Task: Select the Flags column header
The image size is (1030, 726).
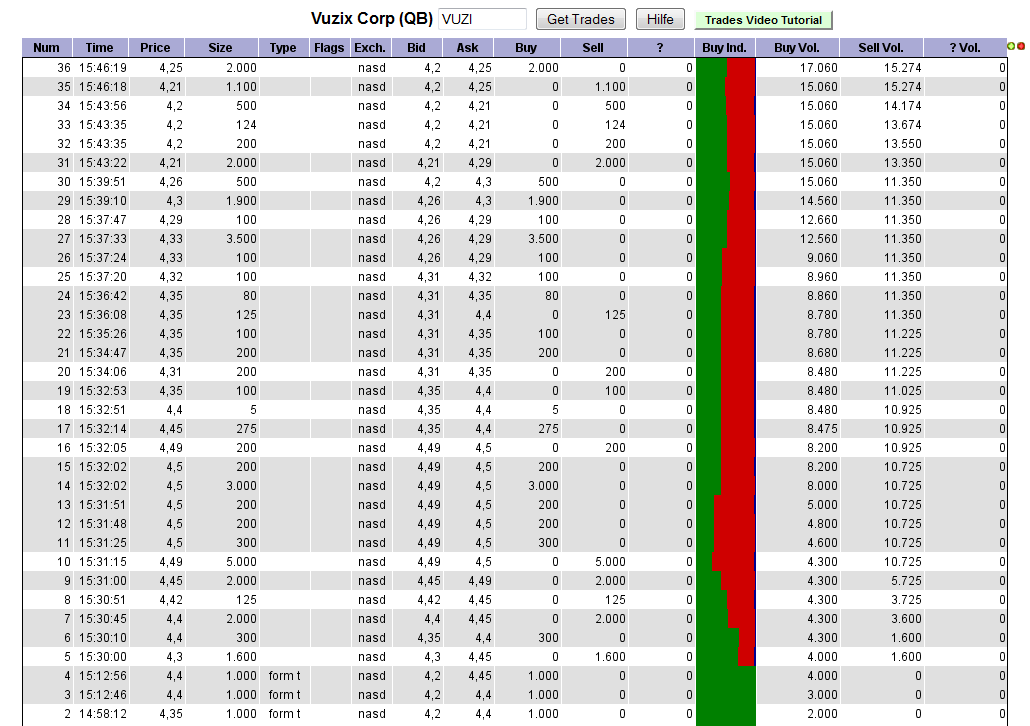Action: 329,47
